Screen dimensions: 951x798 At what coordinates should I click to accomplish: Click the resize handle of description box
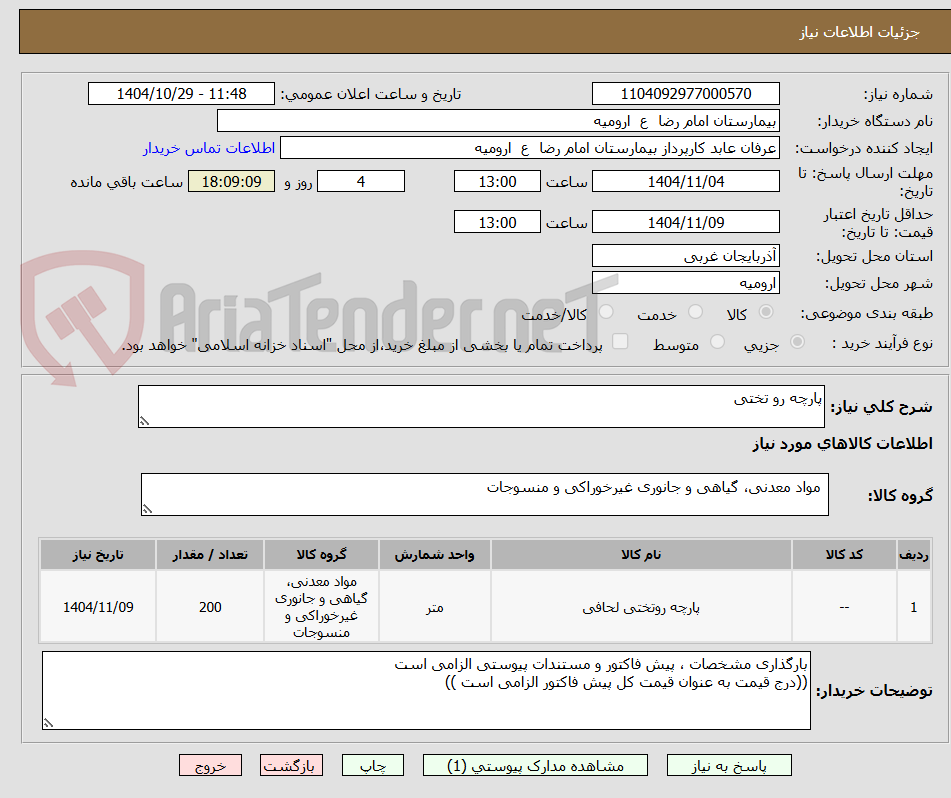144,421
